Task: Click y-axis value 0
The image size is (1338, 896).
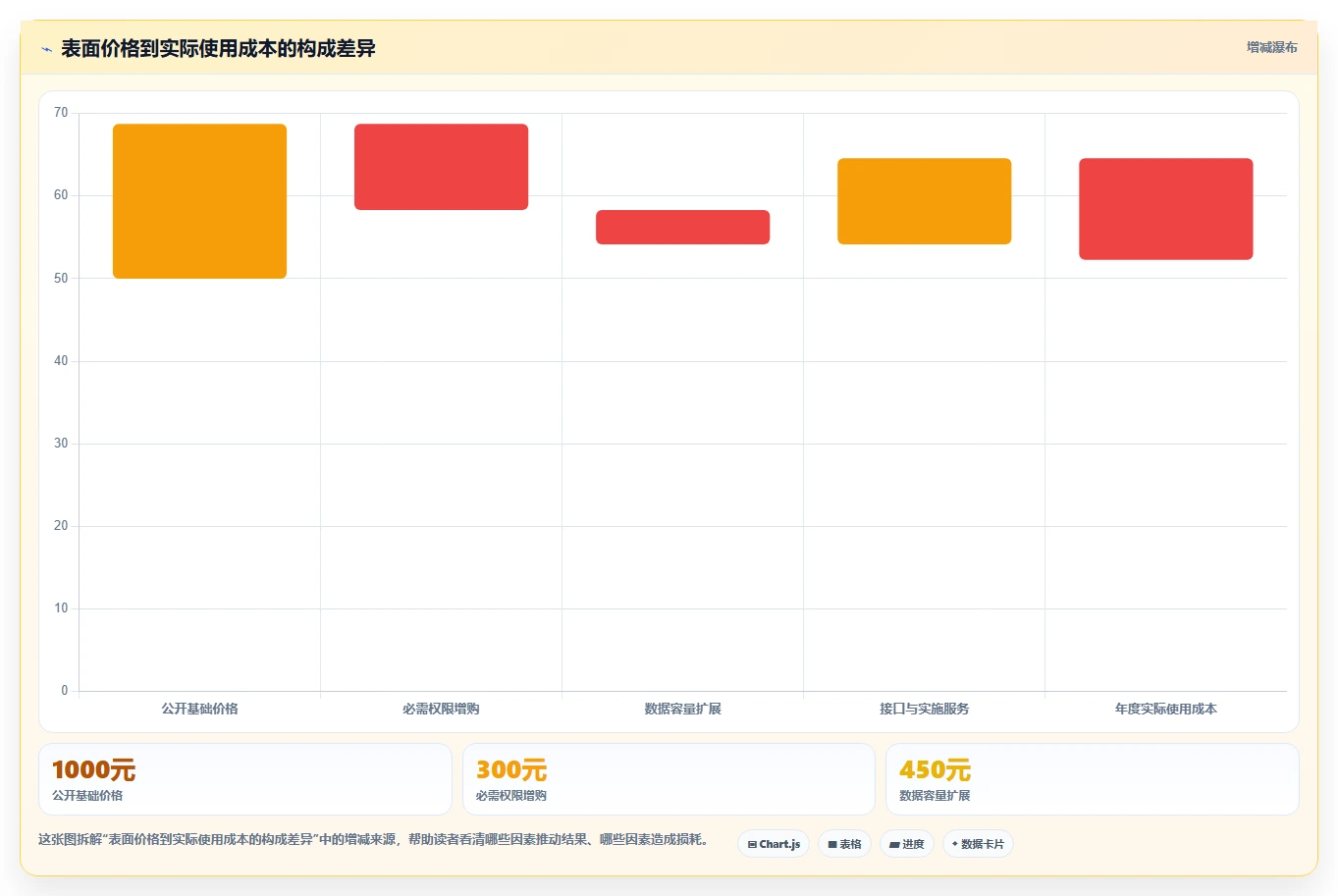Action: [65, 691]
